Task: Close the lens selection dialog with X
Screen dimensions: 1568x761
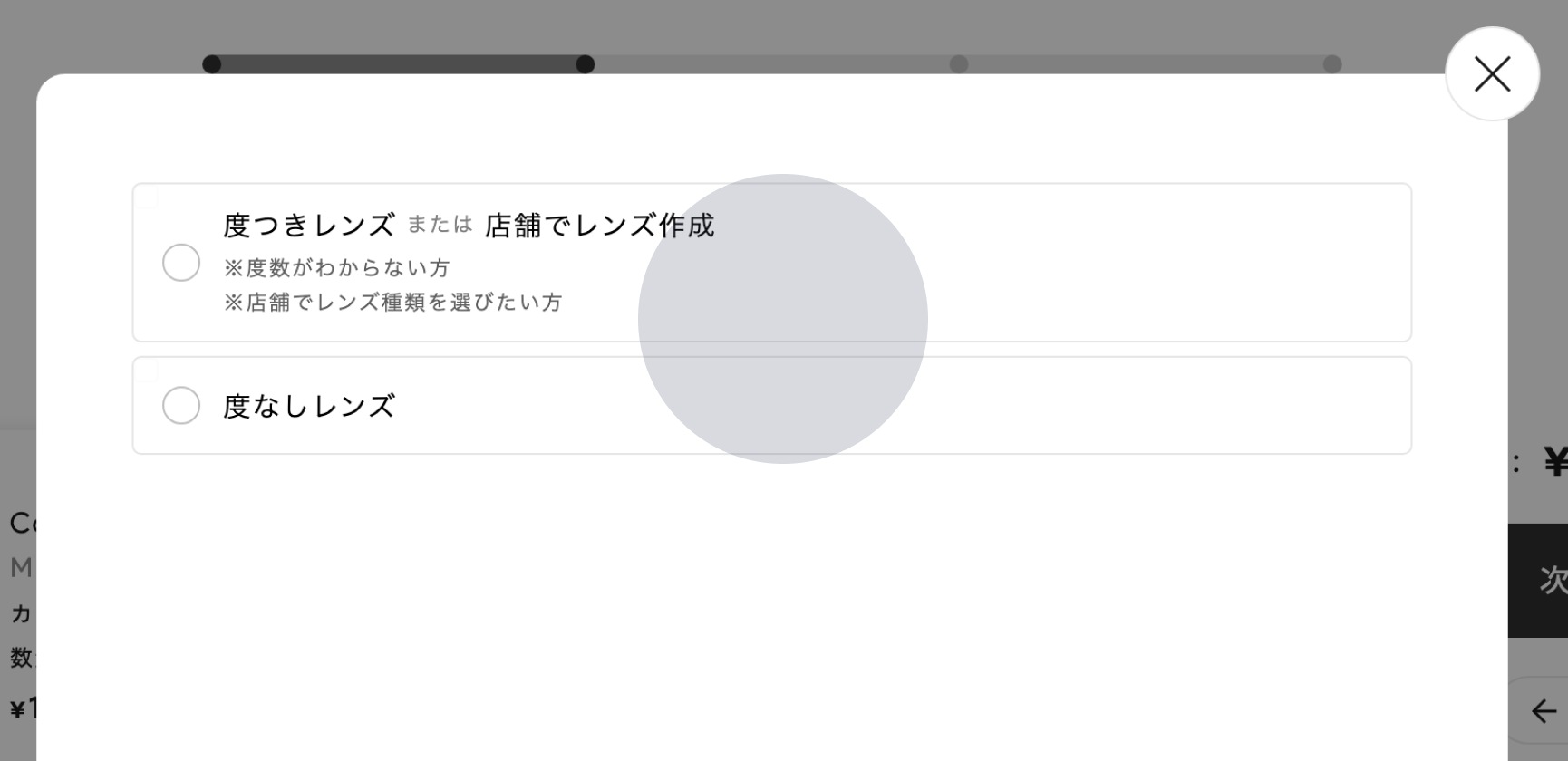Action: 1492,73
